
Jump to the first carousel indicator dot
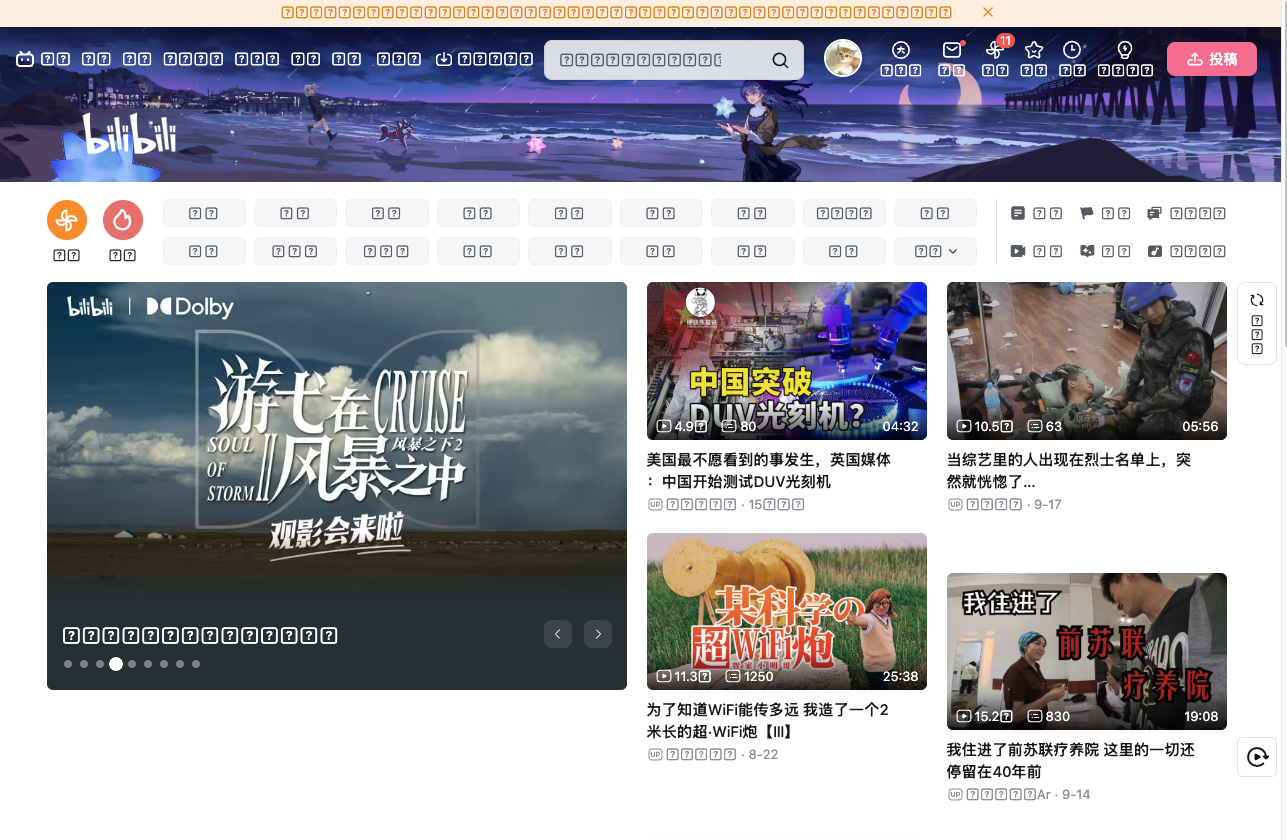68,664
